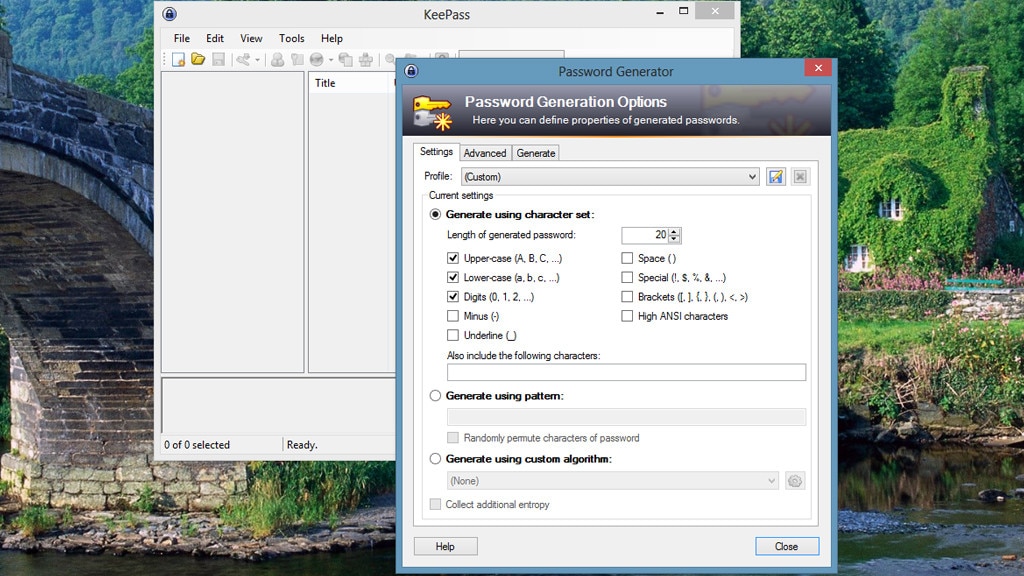1024x576 pixels.
Task: Click the Also include the following characters field
Action: [x=626, y=372]
